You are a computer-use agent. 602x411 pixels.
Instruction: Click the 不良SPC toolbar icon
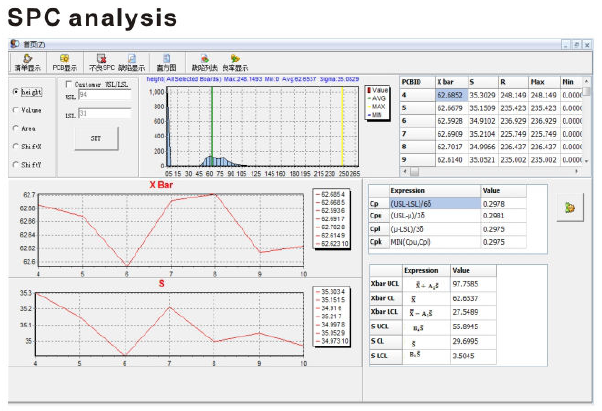[101, 61]
